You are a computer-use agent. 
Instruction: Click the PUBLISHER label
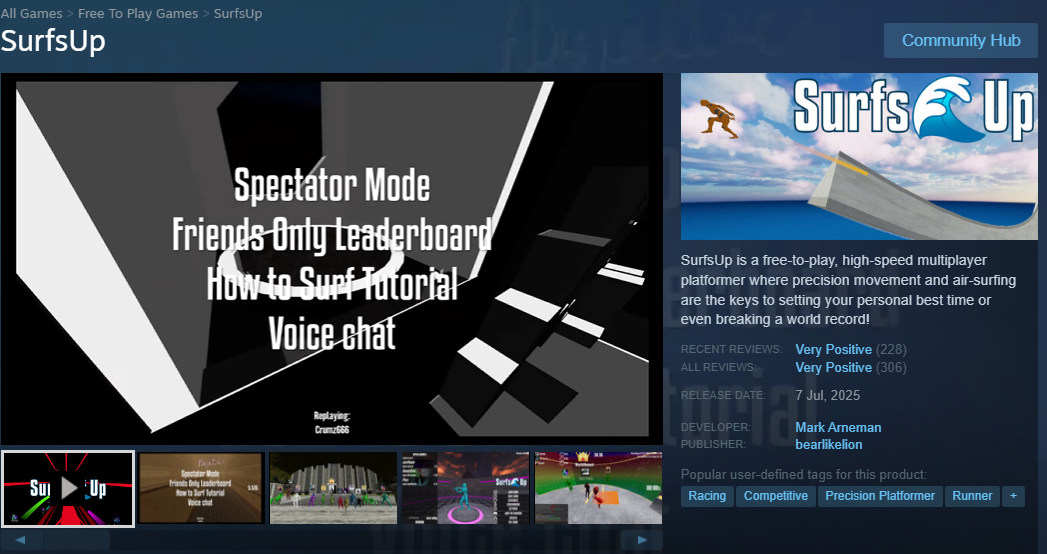tap(713, 445)
